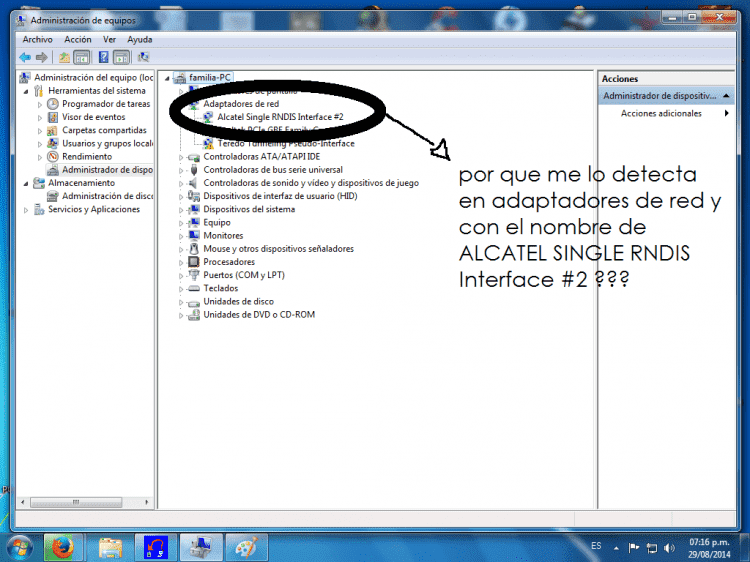Image resolution: width=750 pixels, height=562 pixels.
Task: Expand Carpetas compartidas node
Action: point(40,131)
